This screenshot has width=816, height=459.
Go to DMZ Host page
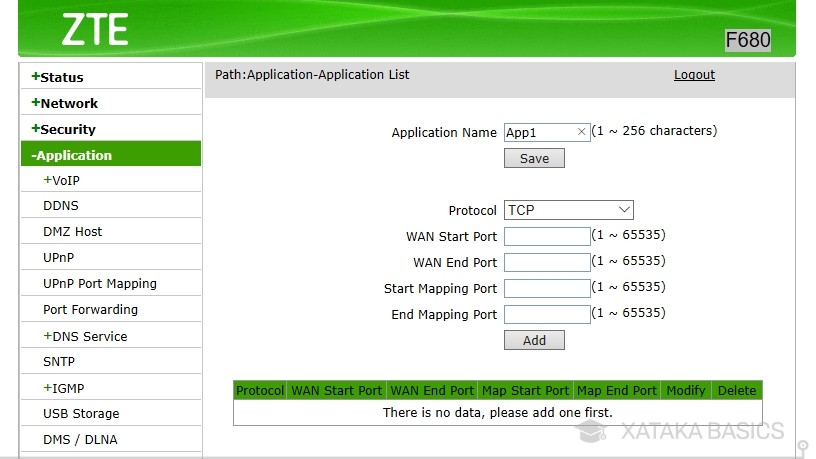pos(72,232)
